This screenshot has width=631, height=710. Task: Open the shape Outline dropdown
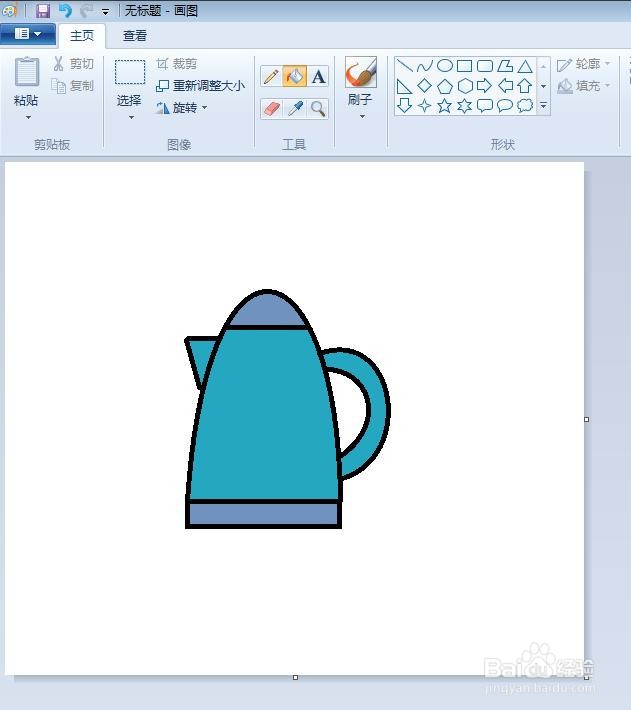583,64
